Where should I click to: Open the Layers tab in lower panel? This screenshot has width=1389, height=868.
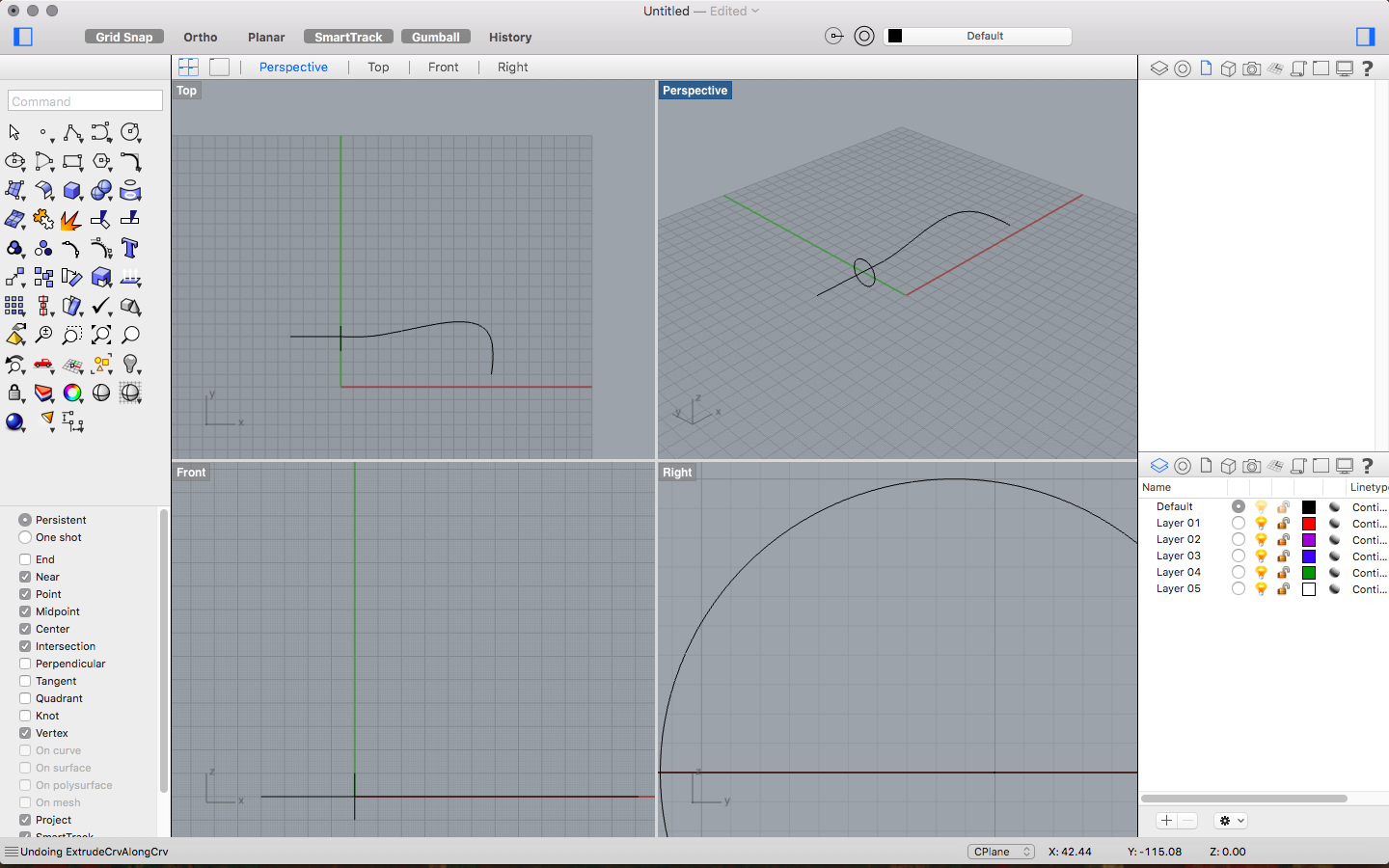(x=1159, y=466)
